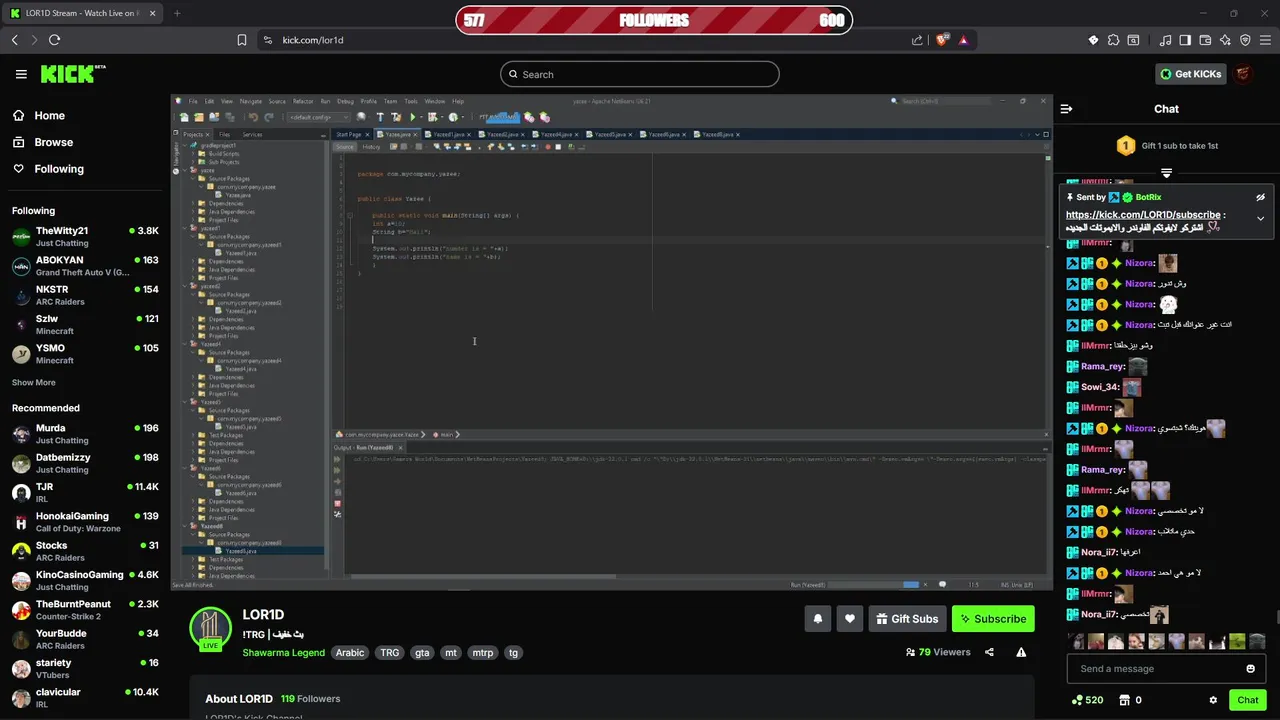
Task: Open the Szlw Minecraft channel
Action: point(85,324)
